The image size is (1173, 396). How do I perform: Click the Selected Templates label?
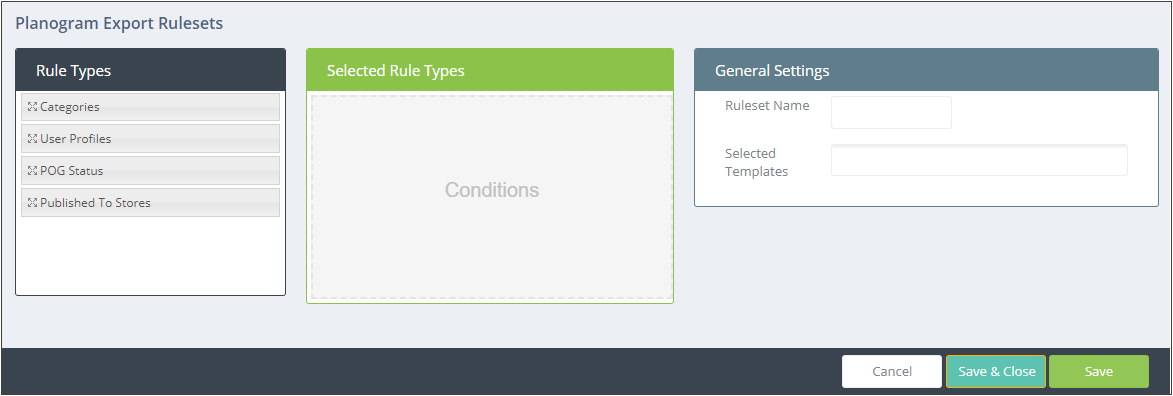tap(756, 162)
